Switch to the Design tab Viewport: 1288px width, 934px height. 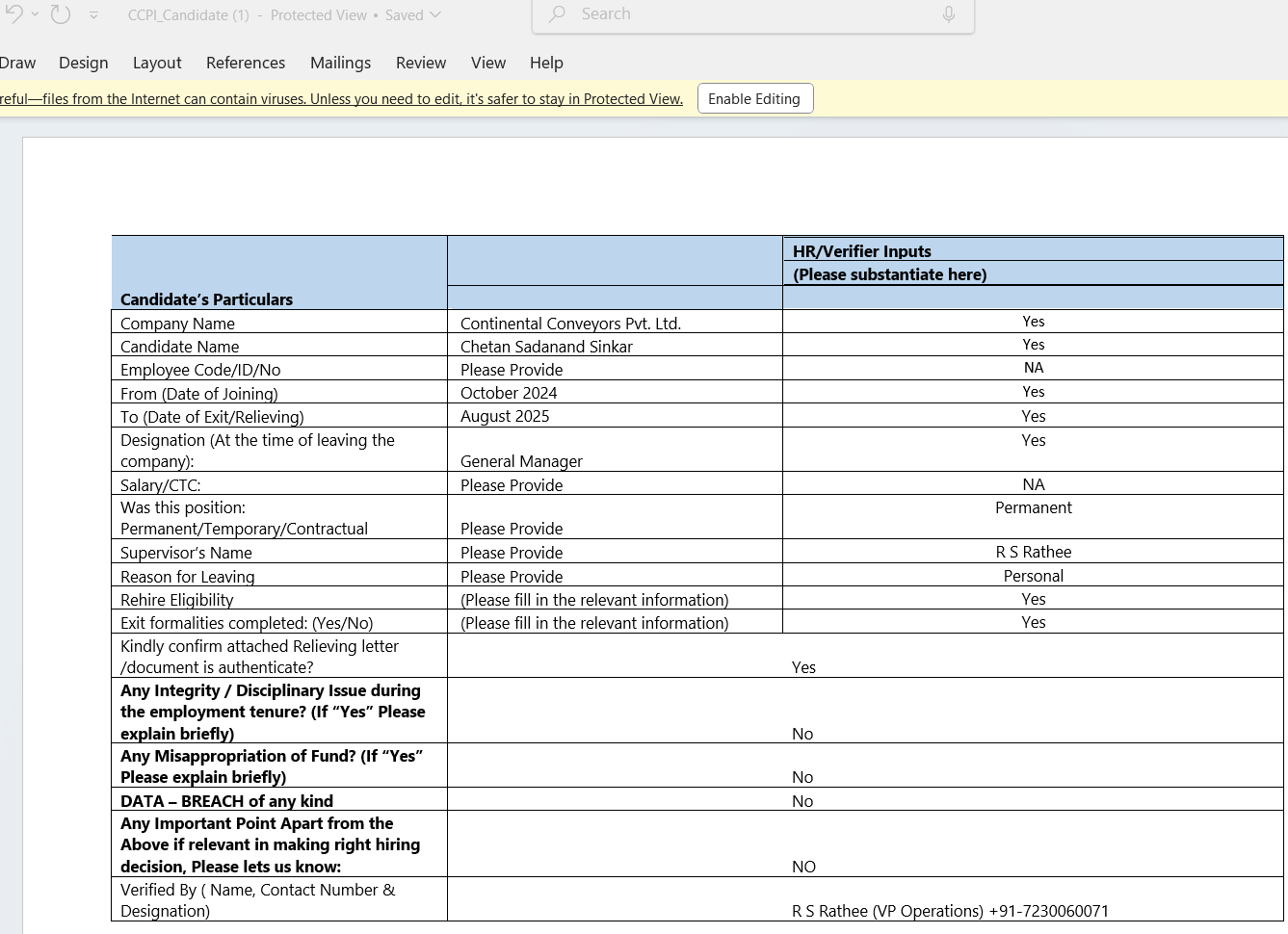point(83,63)
